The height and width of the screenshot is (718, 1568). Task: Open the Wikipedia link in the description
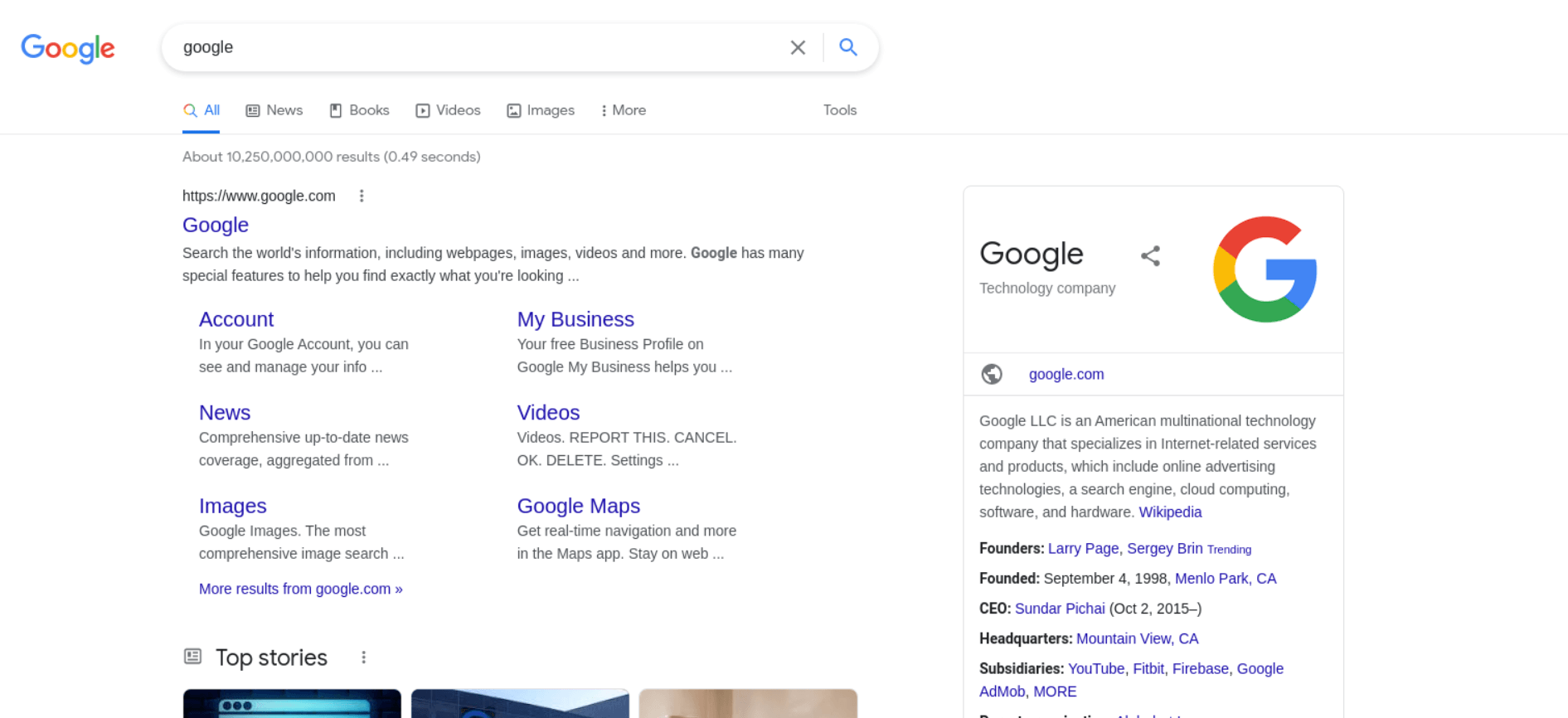pos(1169,512)
